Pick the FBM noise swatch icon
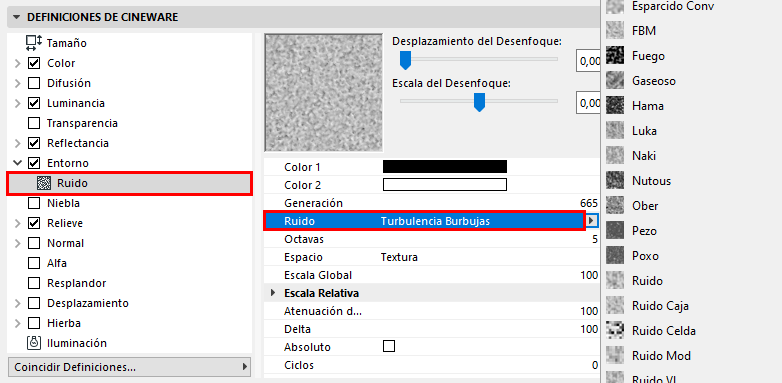Screen dimensions: 782x383 tap(615, 30)
